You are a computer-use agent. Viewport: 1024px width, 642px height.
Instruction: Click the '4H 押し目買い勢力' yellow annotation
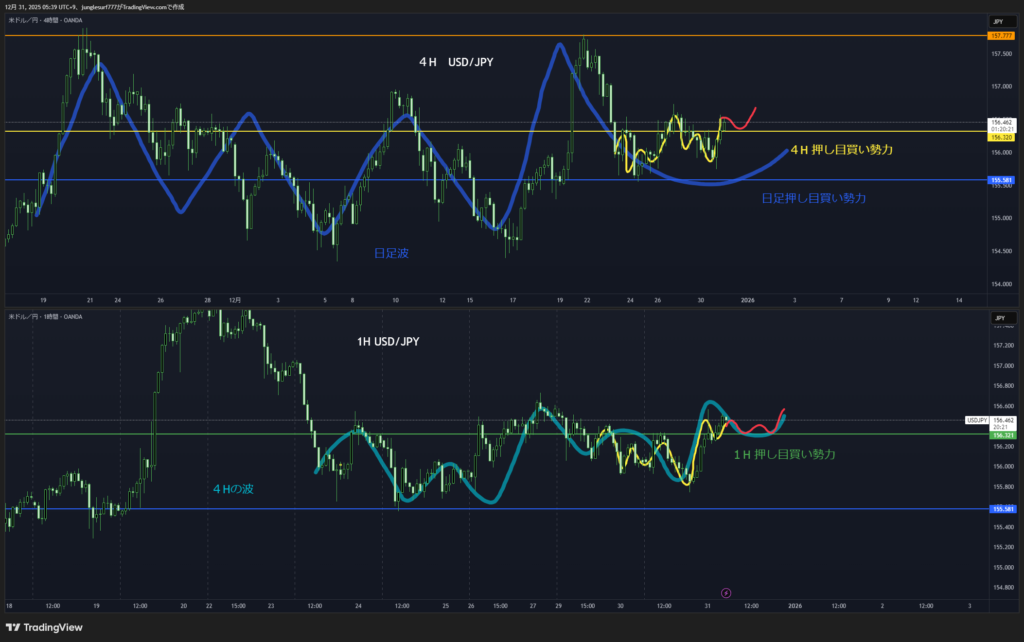[841, 149]
